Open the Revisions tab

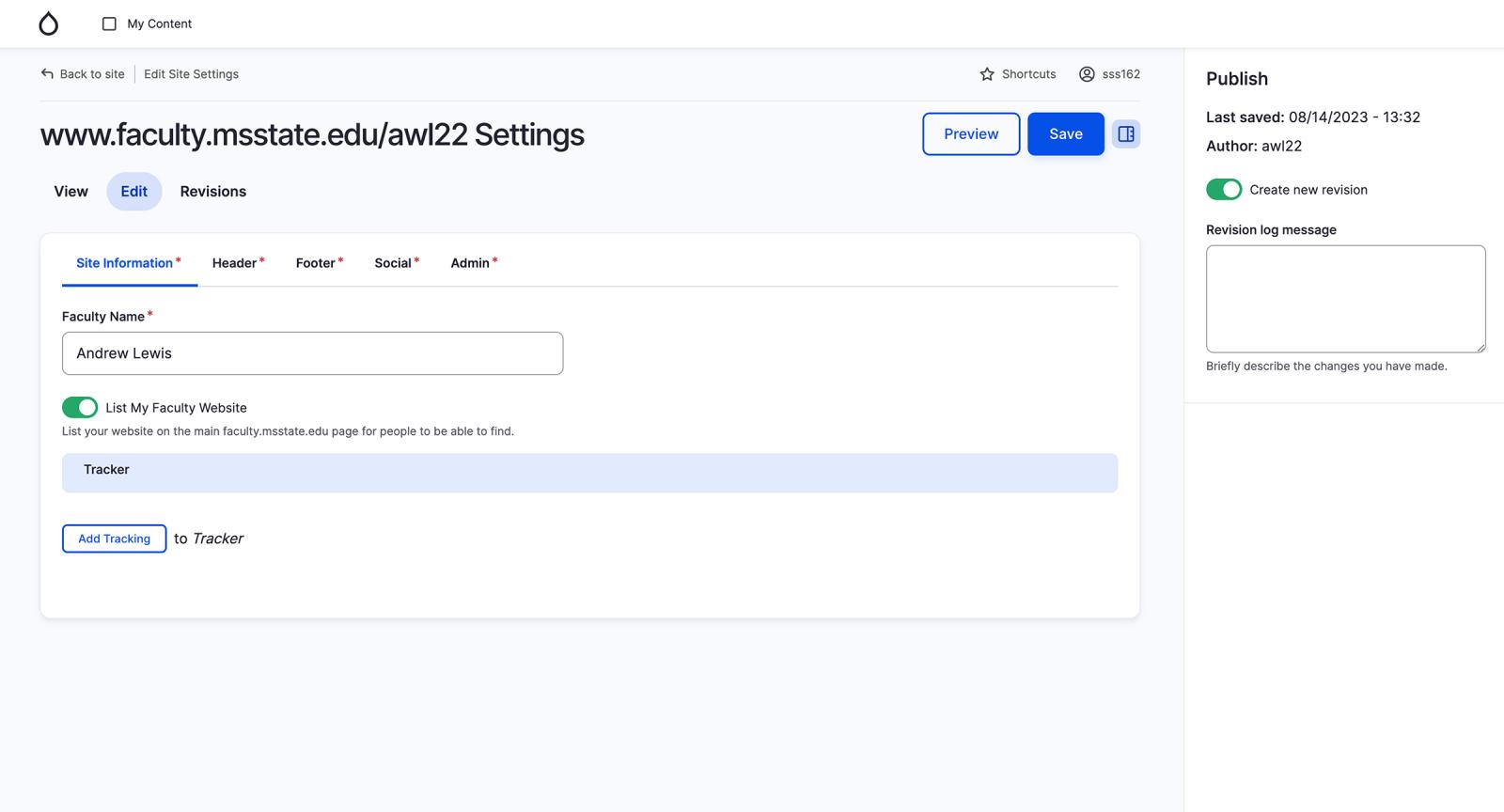(213, 192)
